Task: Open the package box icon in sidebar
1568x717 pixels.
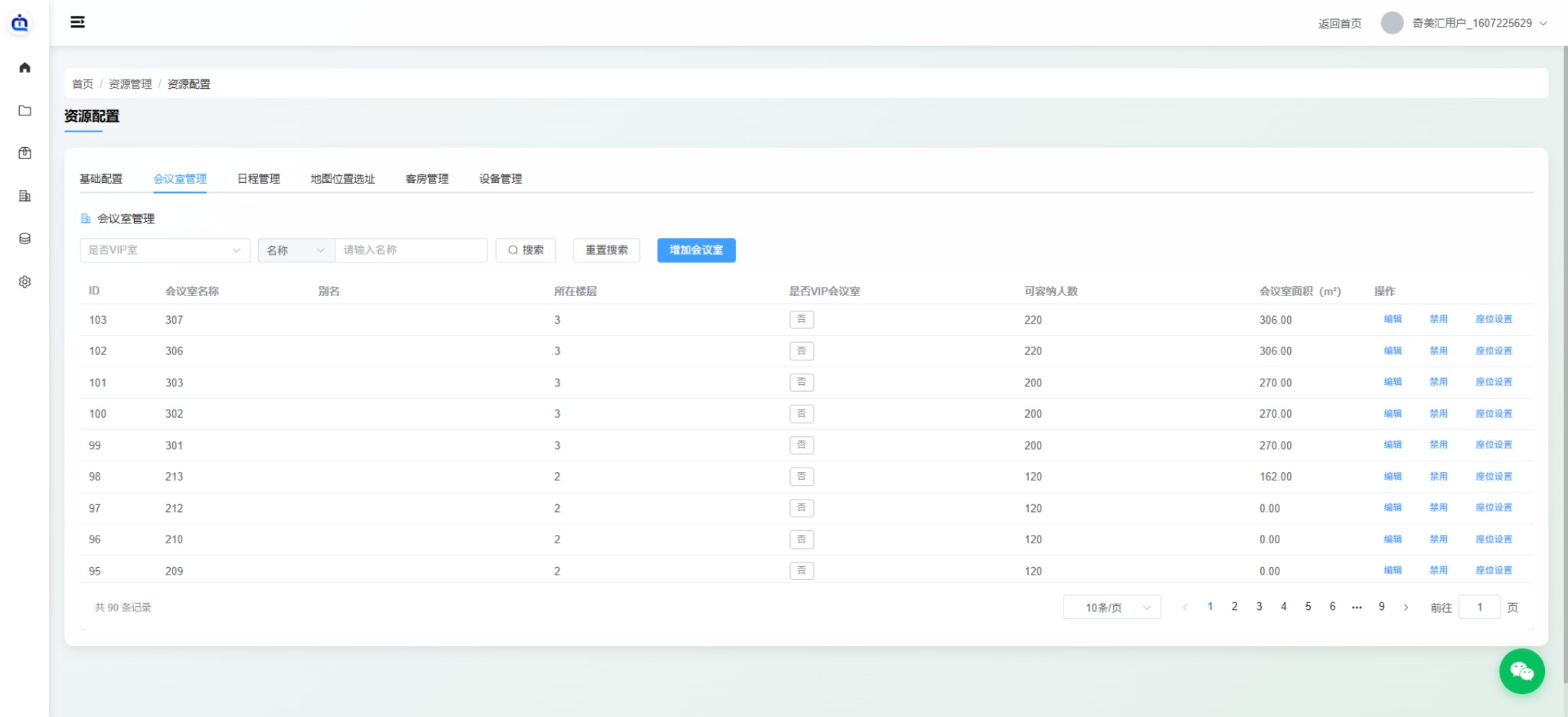Action: 24,153
